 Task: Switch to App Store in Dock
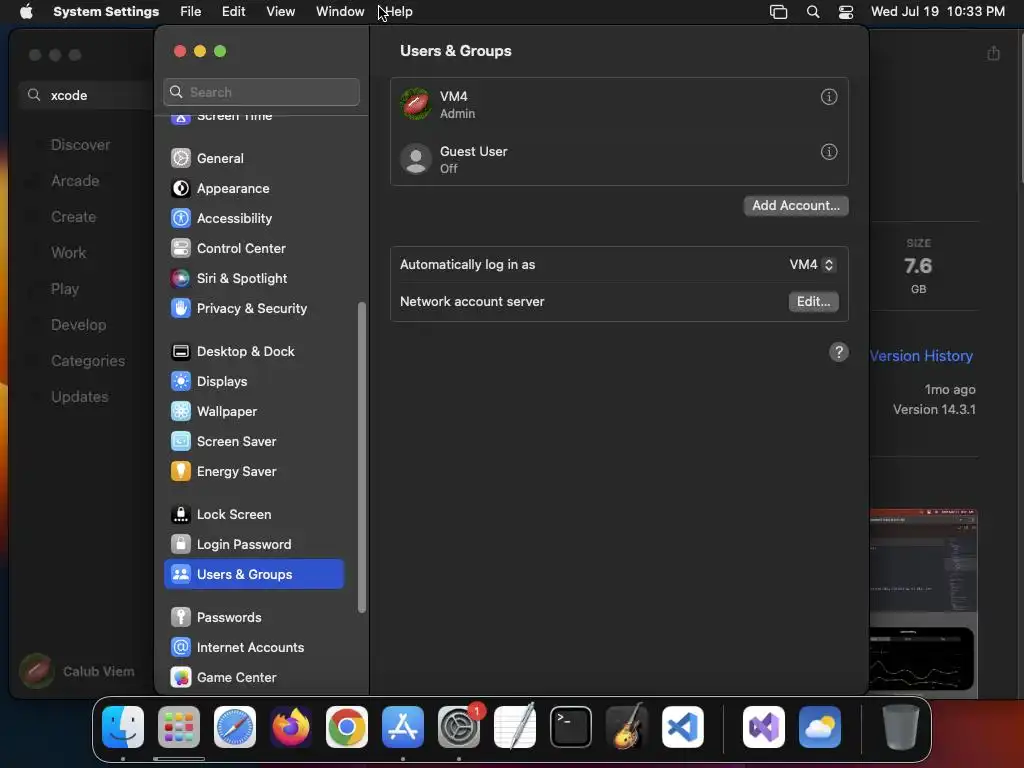(x=403, y=727)
